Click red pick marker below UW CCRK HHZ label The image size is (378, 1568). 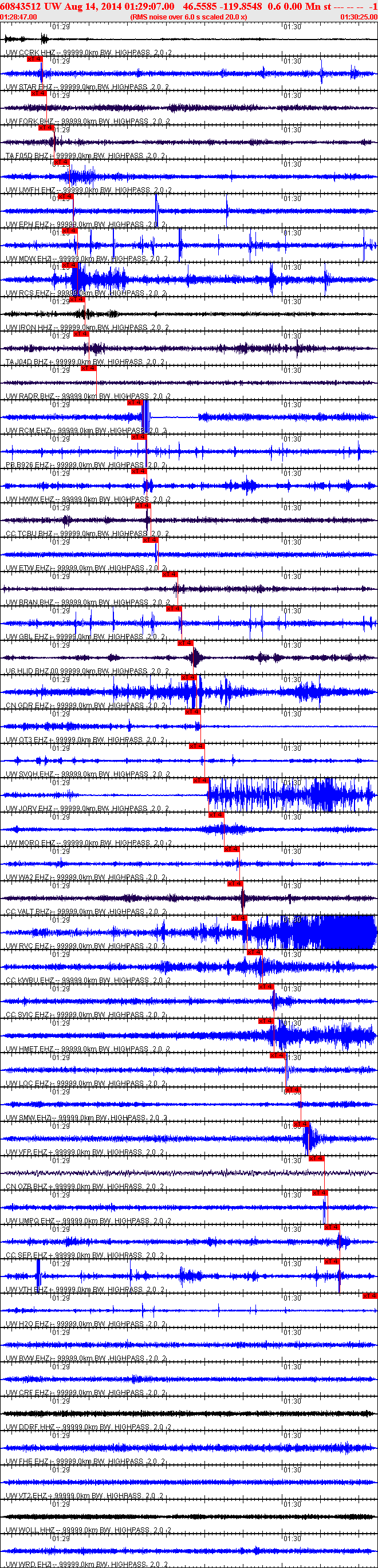[x=34, y=59]
